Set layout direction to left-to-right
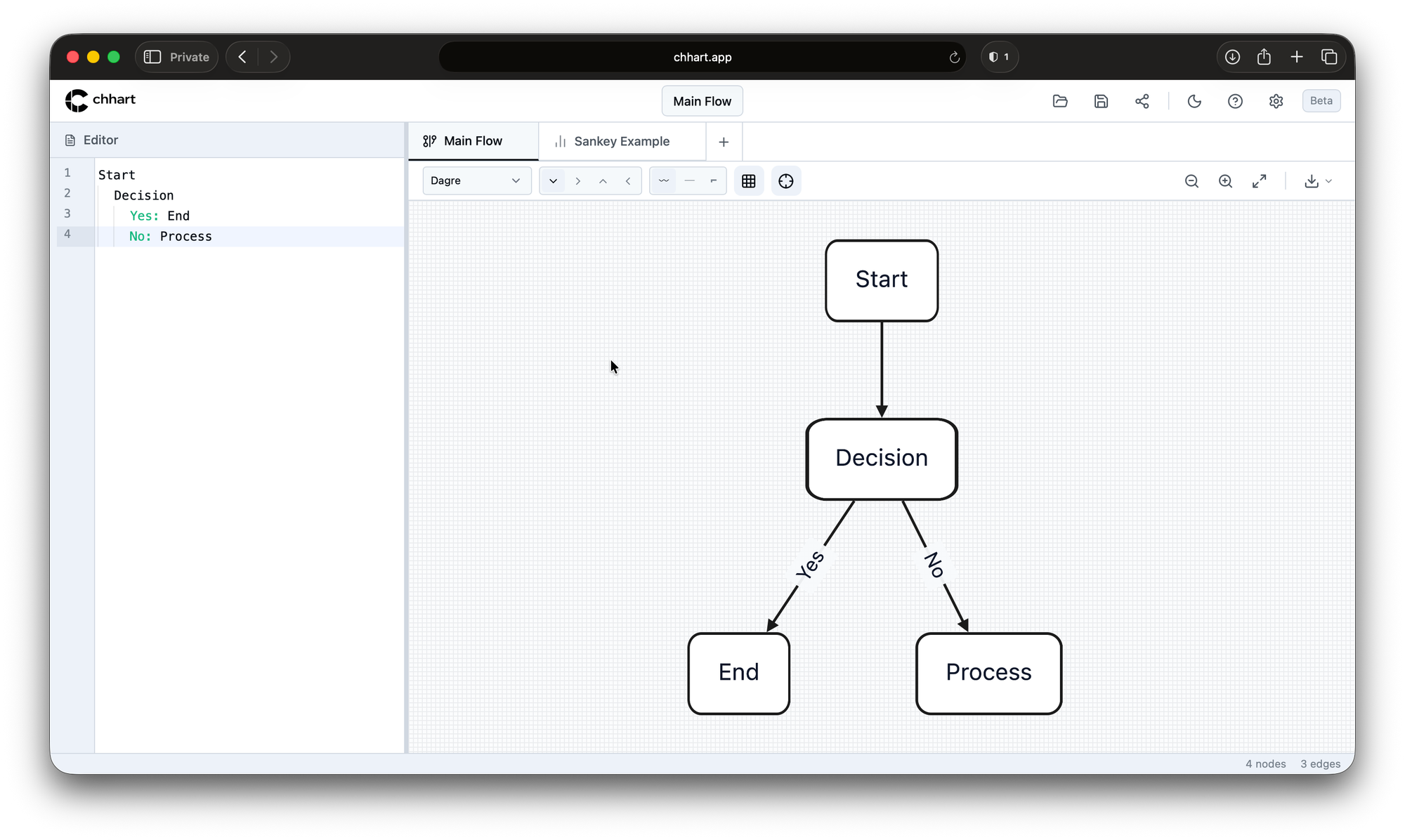Viewport: 1405px width, 840px height. (x=578, y=181)
